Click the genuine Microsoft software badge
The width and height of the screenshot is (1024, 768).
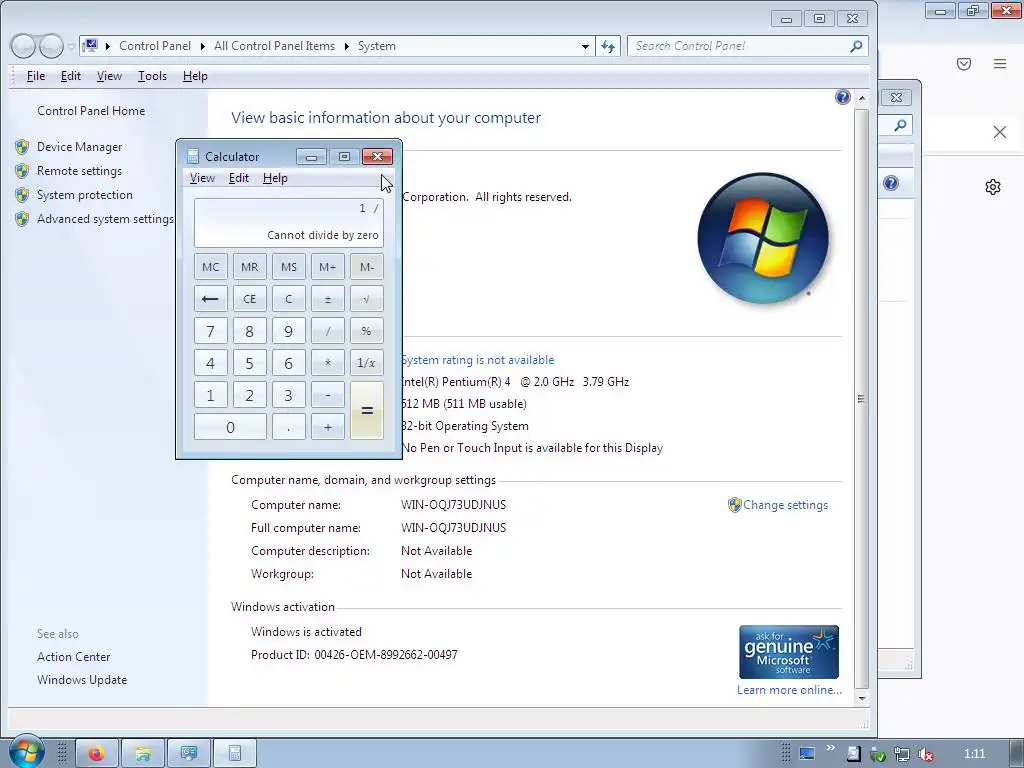pos(789,652)
